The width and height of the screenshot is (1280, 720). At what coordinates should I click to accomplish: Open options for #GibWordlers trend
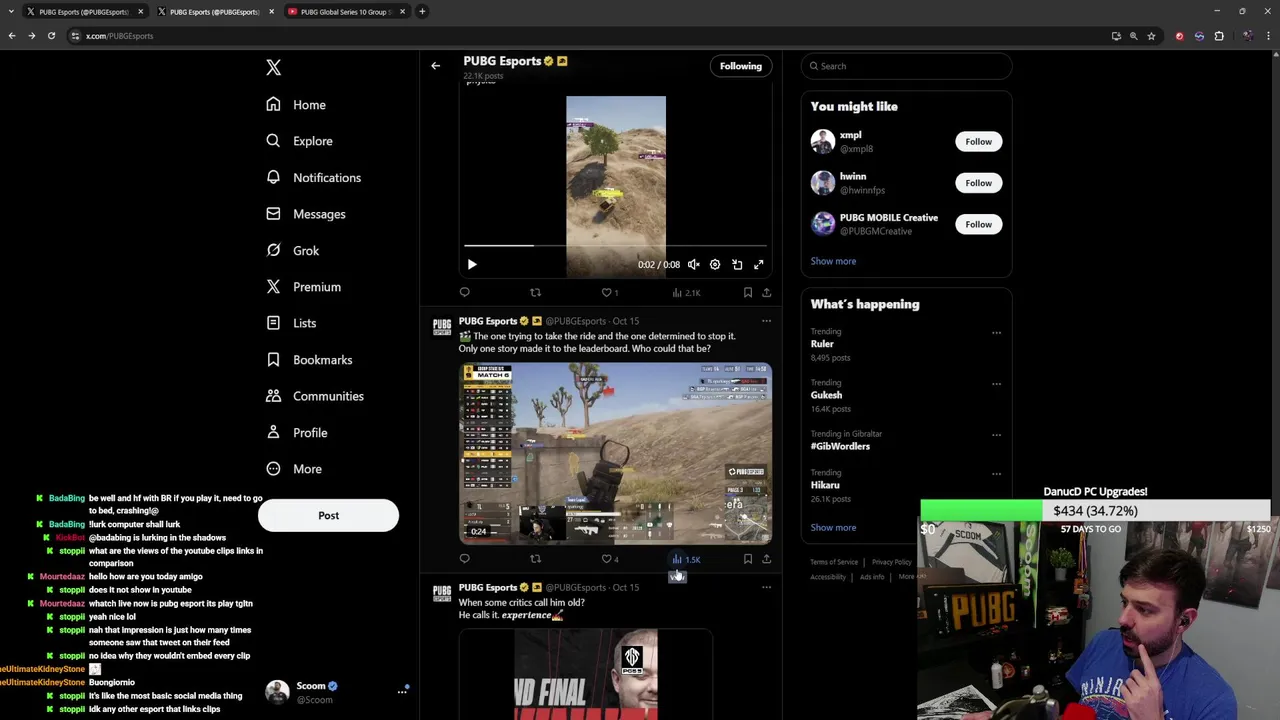tap(996, 435)
